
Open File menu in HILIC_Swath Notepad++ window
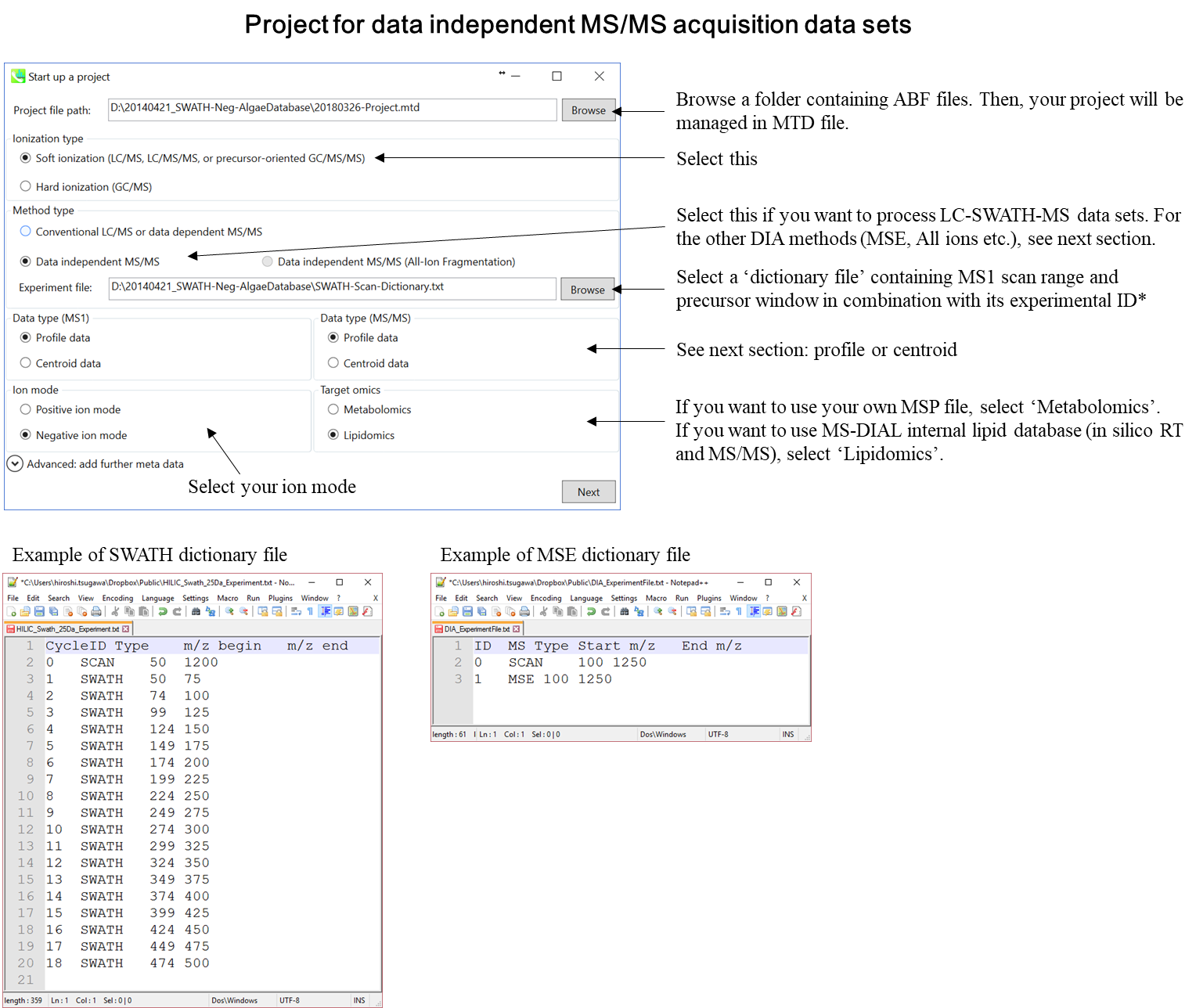[13, 598]
